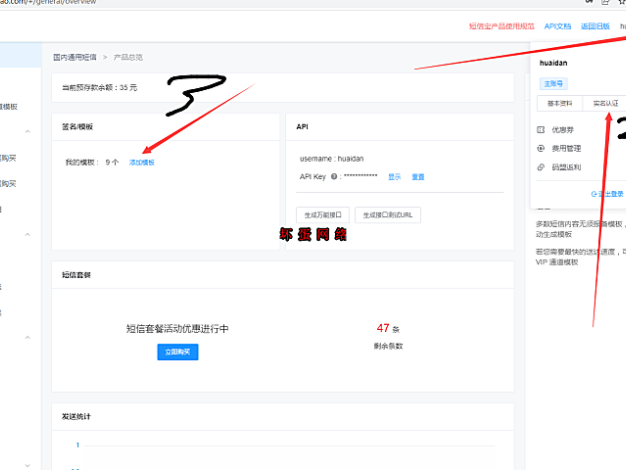Click the fee management icon beside 费用管理
The image size is (626, 470).
pos(541,149)
